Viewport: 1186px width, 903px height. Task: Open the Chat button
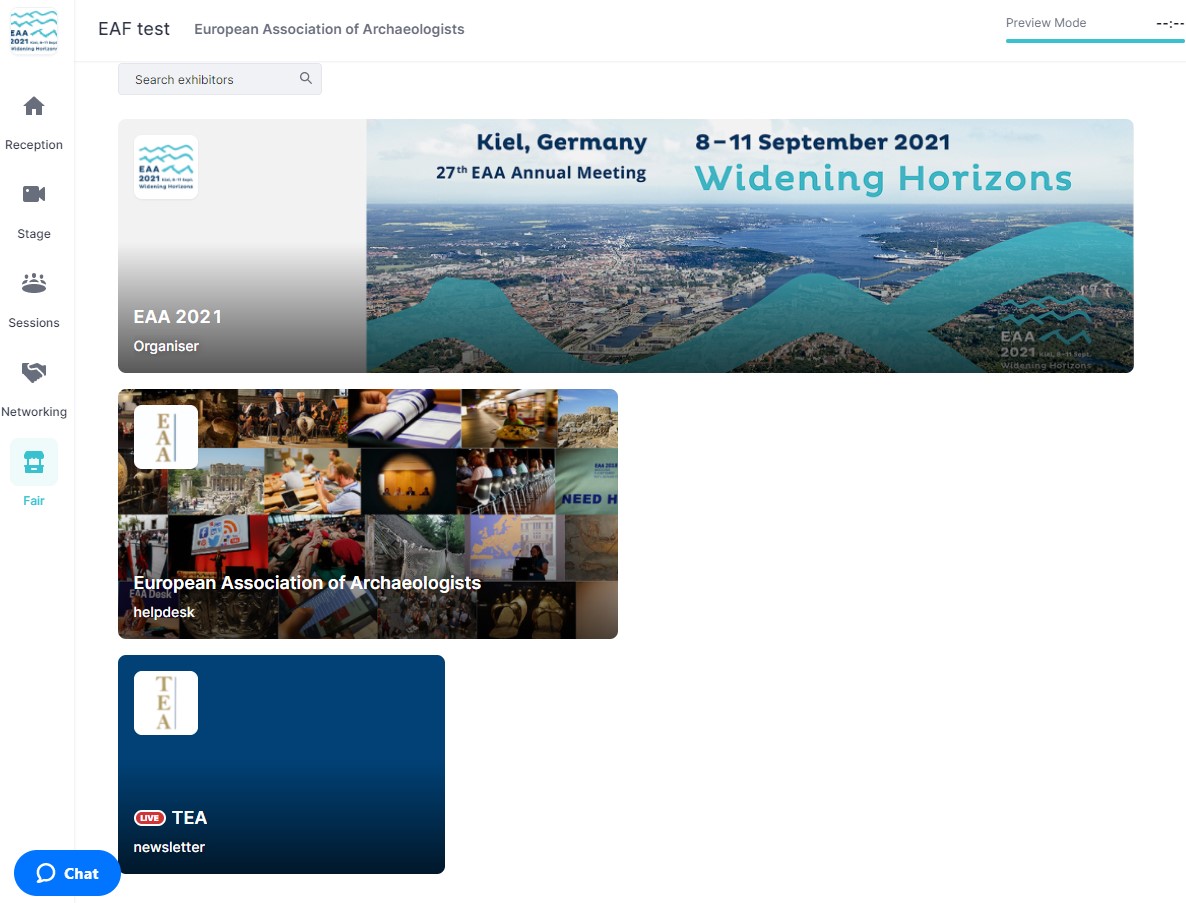click(x=67, y=874)
